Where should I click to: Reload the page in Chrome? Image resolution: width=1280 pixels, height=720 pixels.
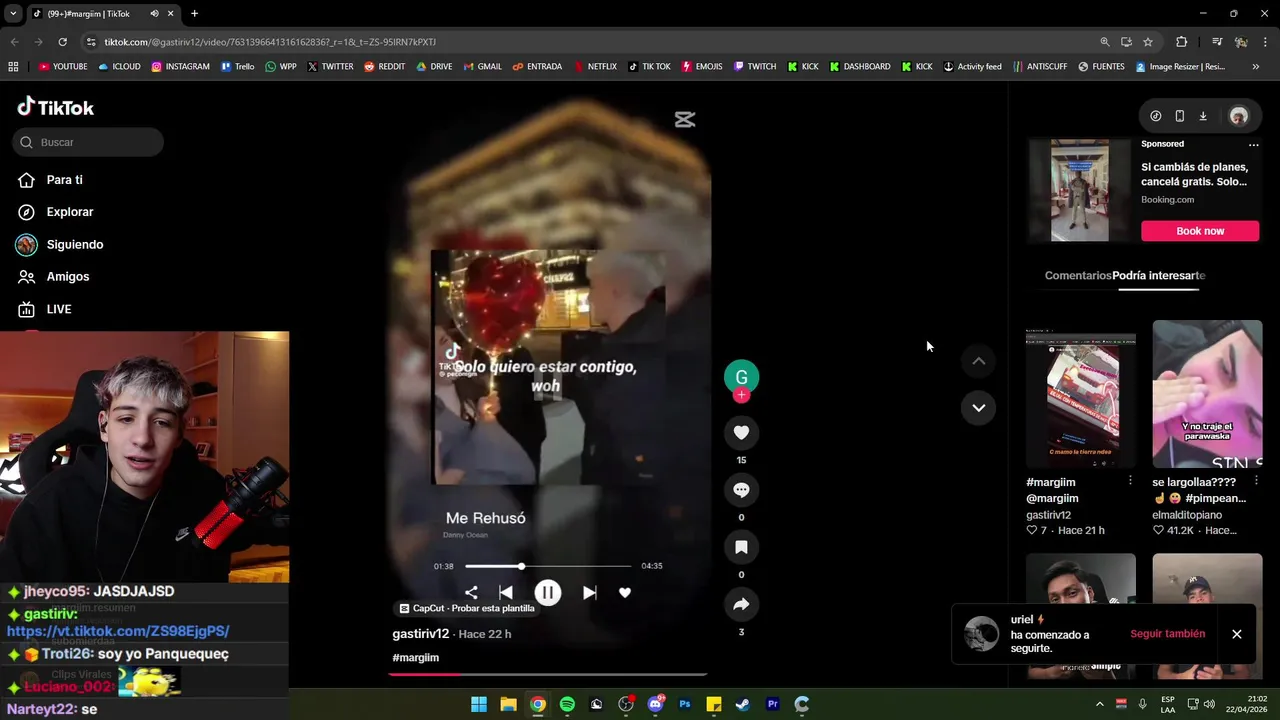[62, 42]
